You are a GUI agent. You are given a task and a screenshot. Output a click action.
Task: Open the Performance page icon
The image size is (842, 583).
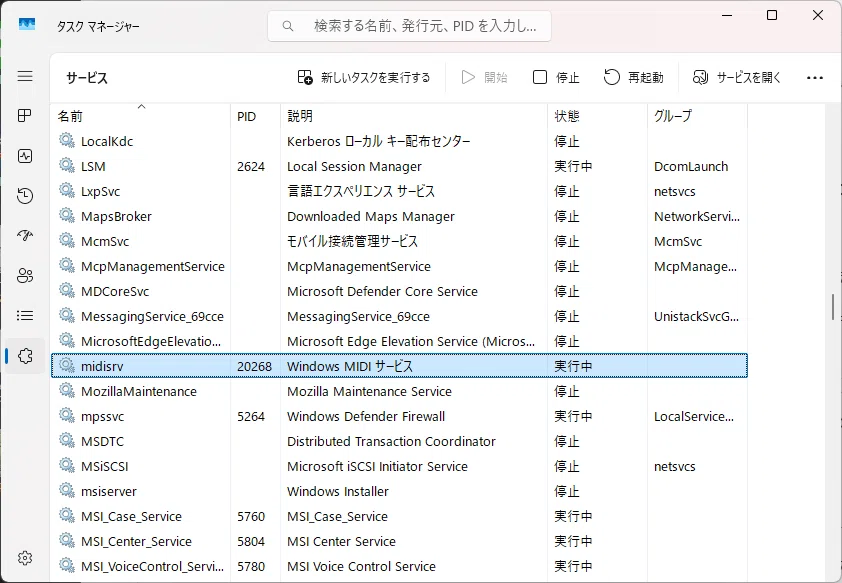coord(25,156)
